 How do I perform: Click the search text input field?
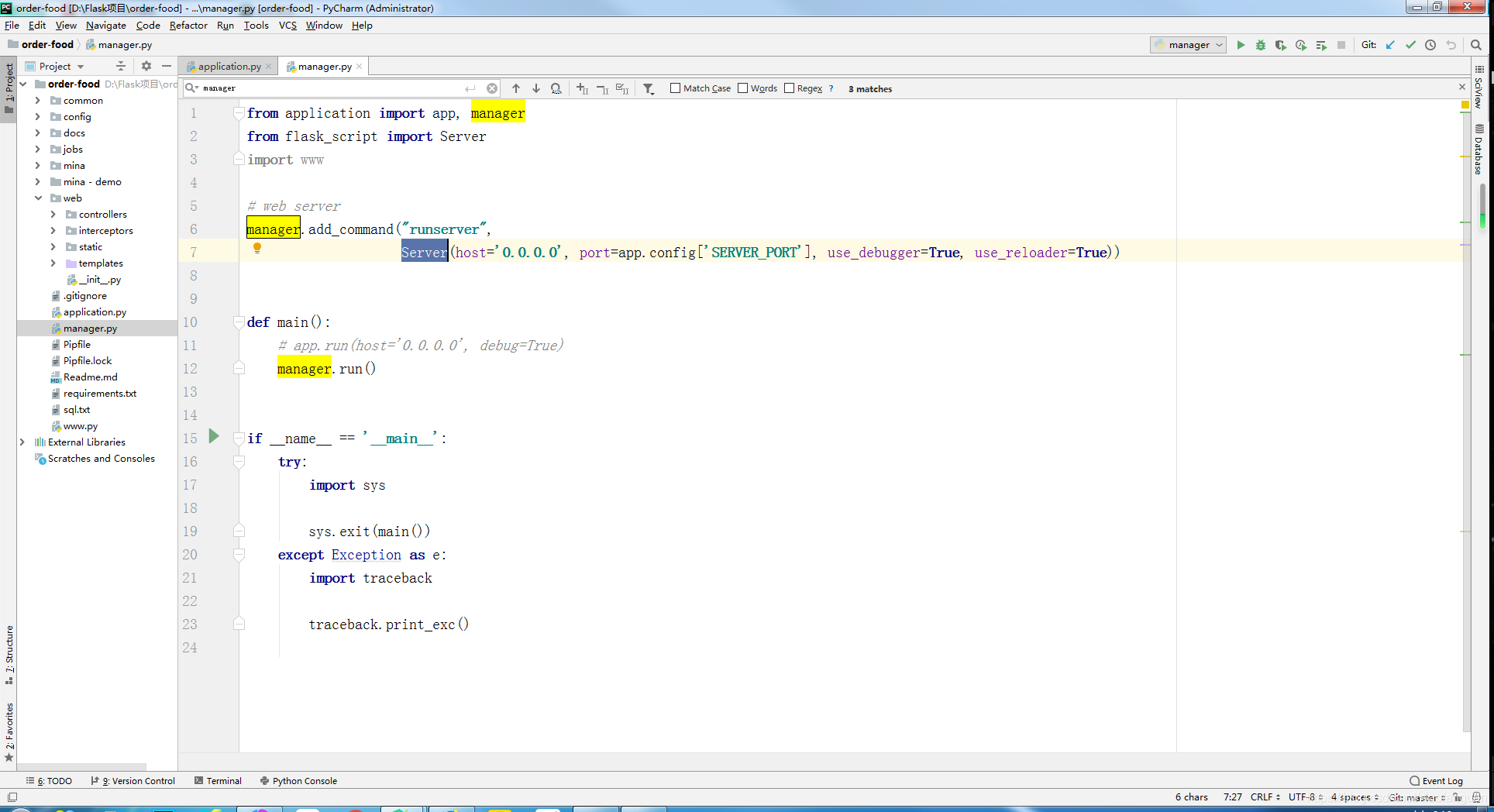pos(333,88)
